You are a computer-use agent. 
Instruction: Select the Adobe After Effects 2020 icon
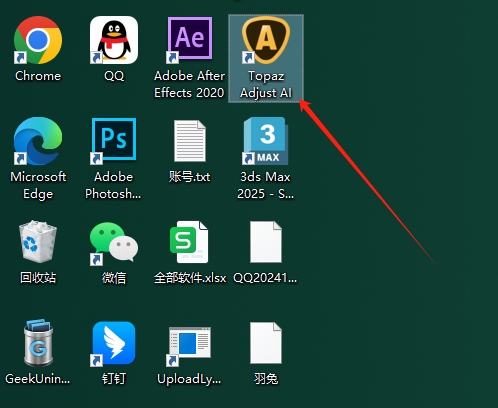coord(190,40)
